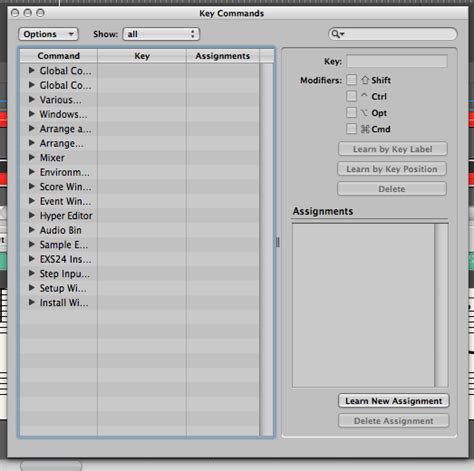The width and height of the screenshot is (474, 471).
Task: Enable the Shift modifier checkbox
Action: tap(351, 80)
